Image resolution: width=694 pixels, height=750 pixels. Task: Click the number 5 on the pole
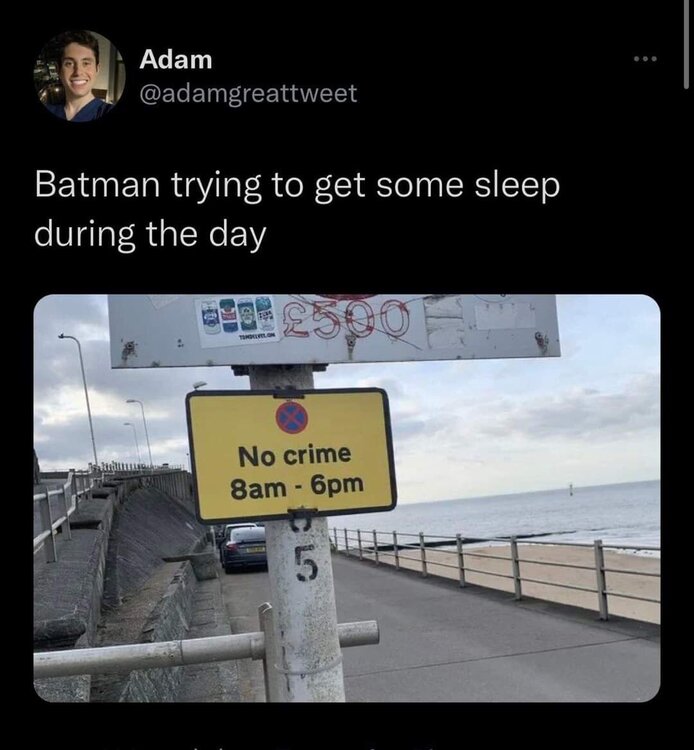pyautogui.click(x=306, y=569)
